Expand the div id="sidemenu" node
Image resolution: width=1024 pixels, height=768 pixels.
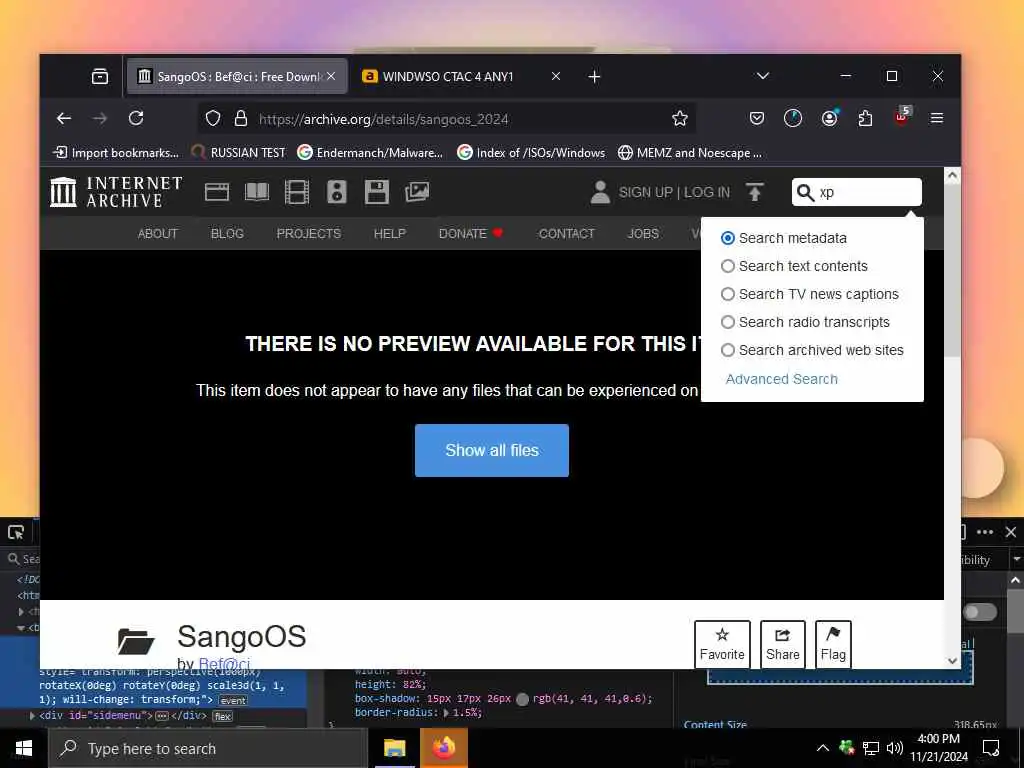(x=32, y=716)
